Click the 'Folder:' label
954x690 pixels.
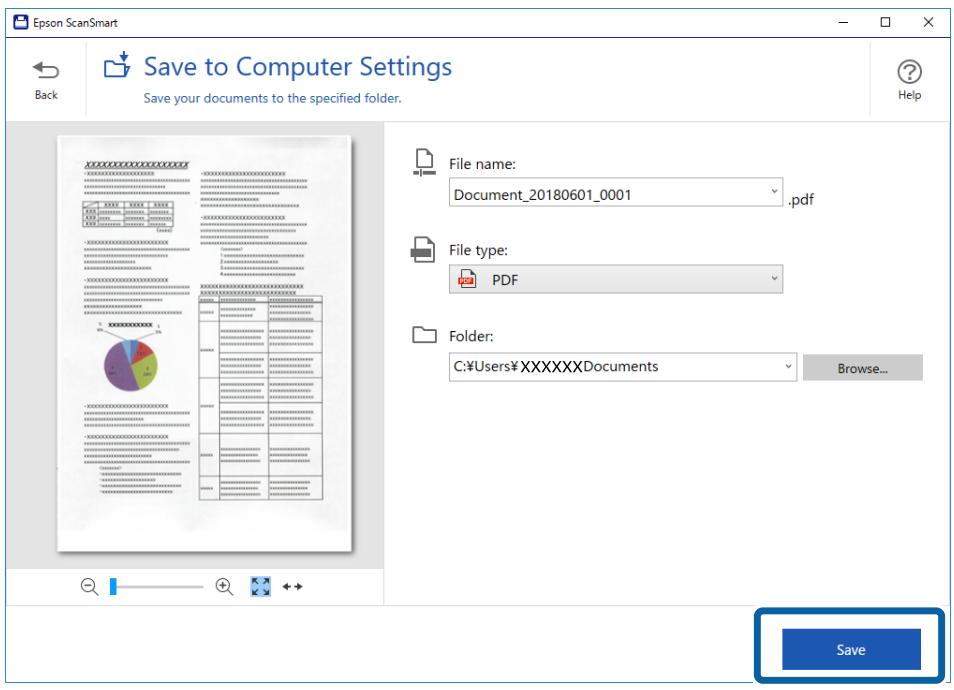pos(471,336)
